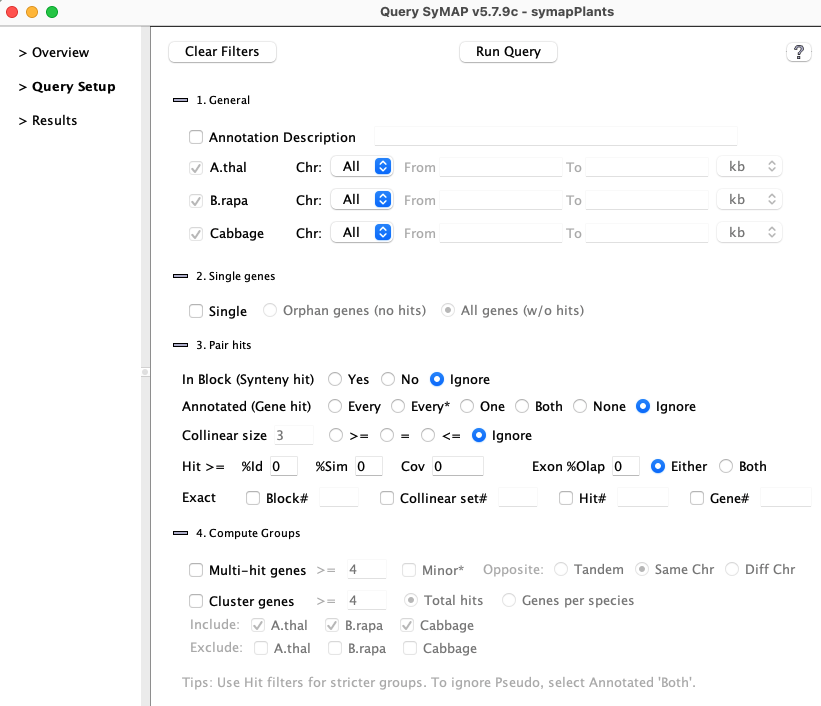Screen dimensions: 821x706
Task: Click the Block# number field
Action: pyautogui.click(x=339, y=498)
